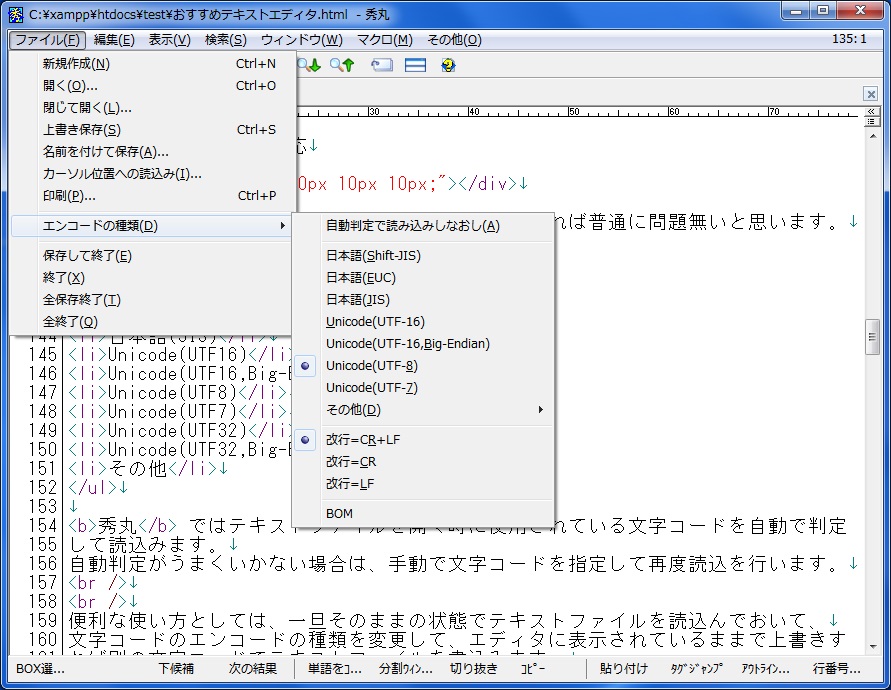Click the BOX選... function key button
891x690 pixels.
(40, 669)
